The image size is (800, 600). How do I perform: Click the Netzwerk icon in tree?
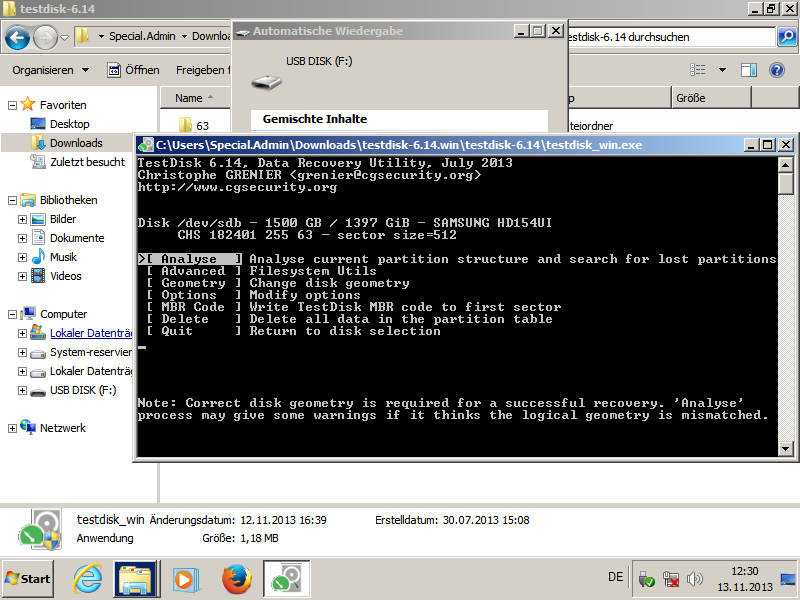(x=28, y=427)
